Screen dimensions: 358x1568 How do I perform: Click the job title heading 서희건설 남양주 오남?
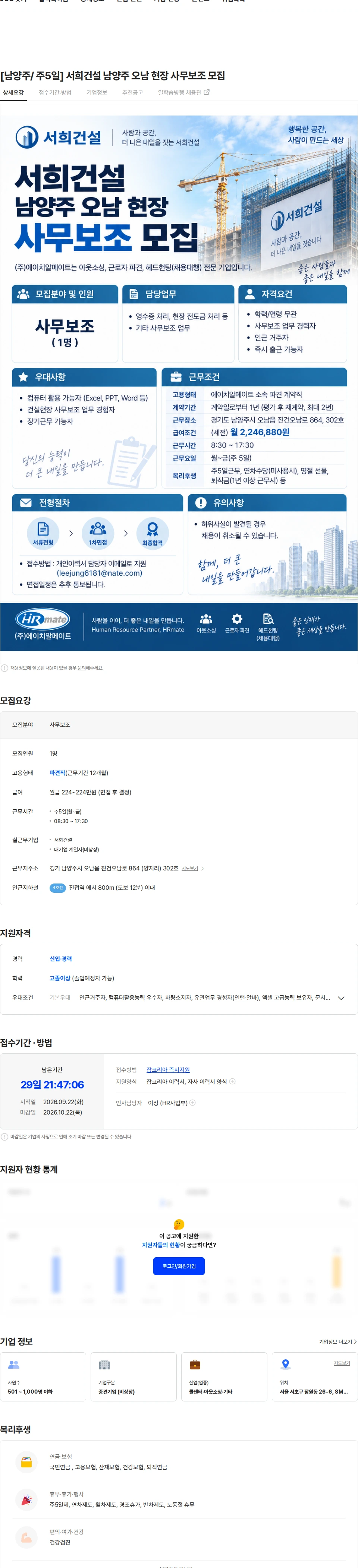point(113,76)
